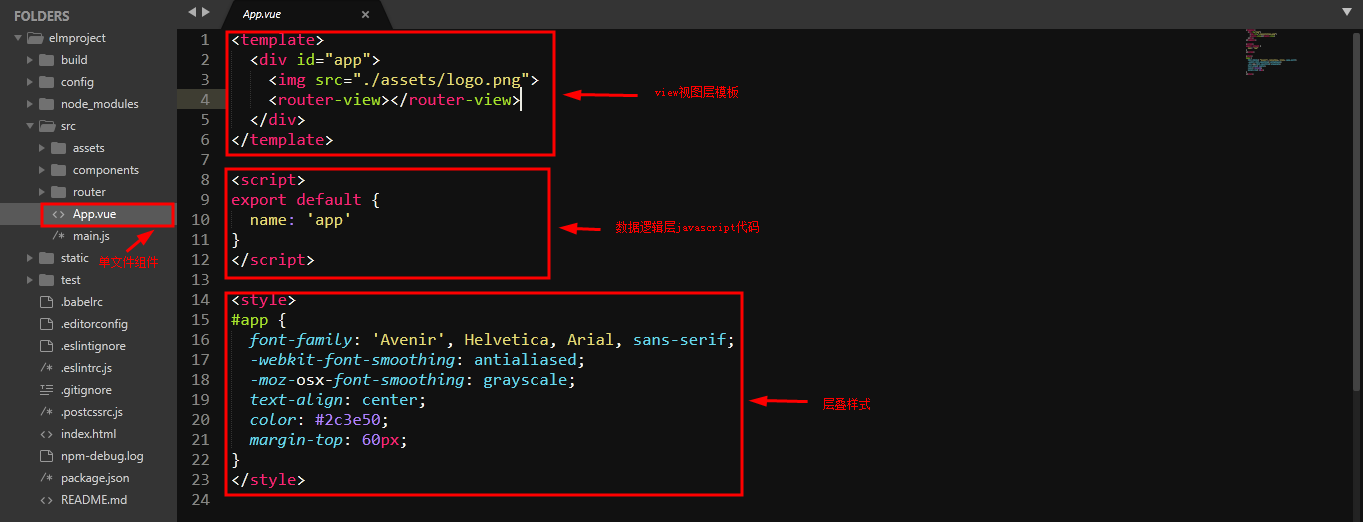This screenshot has width=1363, height=522.
Task: Open .gitignore from the sidebar
Action: (x=86, y=390)
